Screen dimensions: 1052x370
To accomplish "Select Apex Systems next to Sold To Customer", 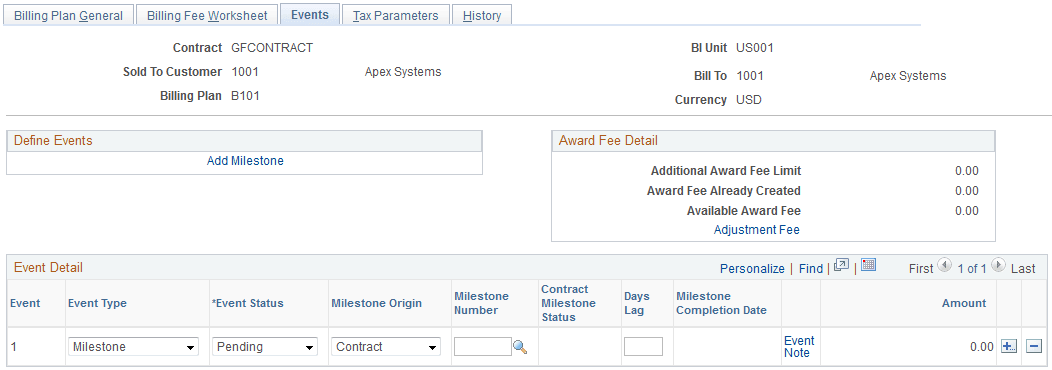I will click(403, 72).
